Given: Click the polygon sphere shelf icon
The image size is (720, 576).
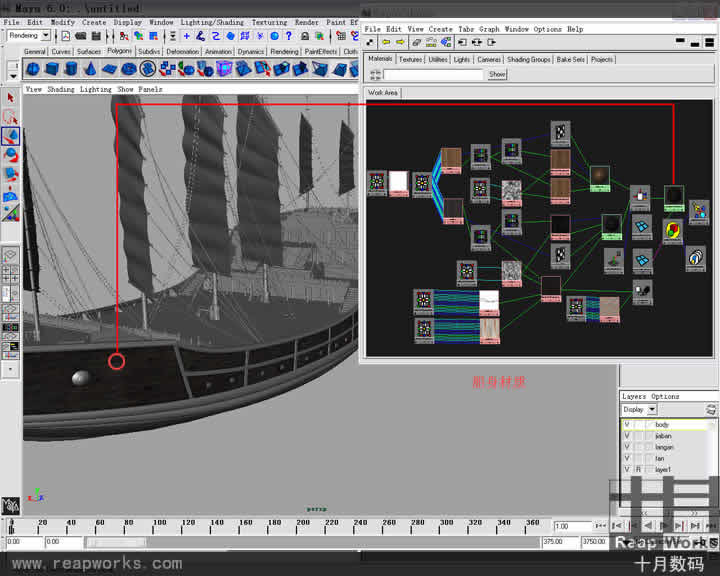Looking at the screenshot, I should [x=33, y=69].
